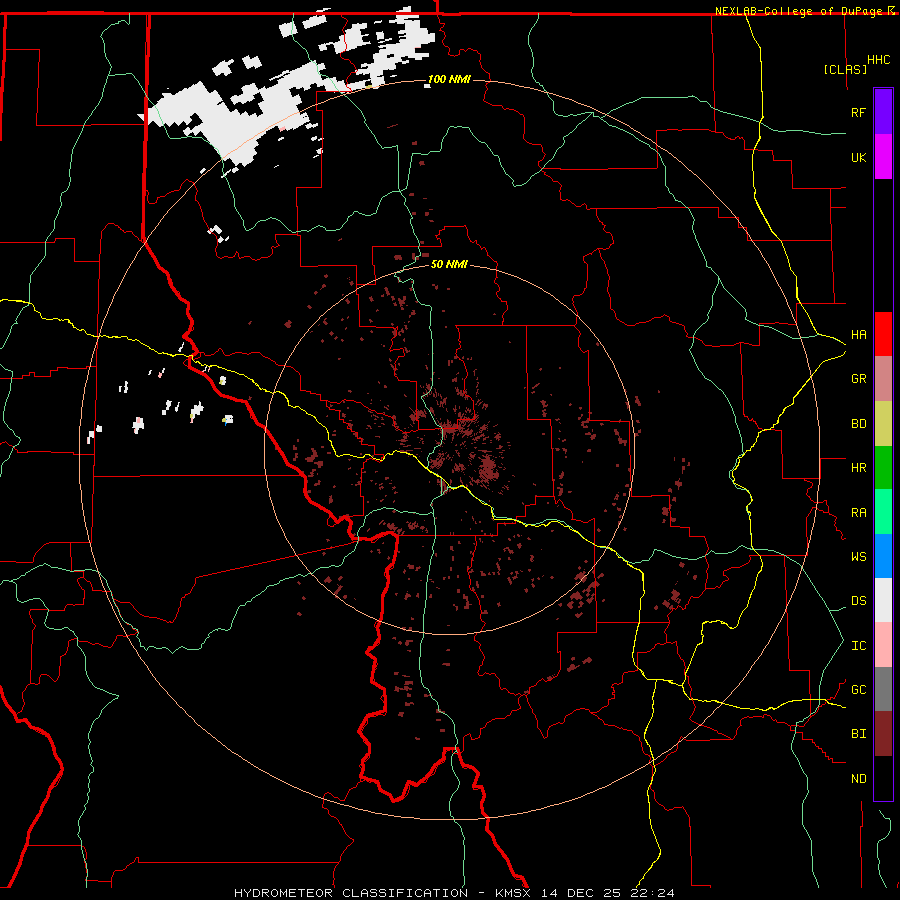900x900 pixels.
Task: Click the green HR heavy rain swatch
Action: [883, 468]
